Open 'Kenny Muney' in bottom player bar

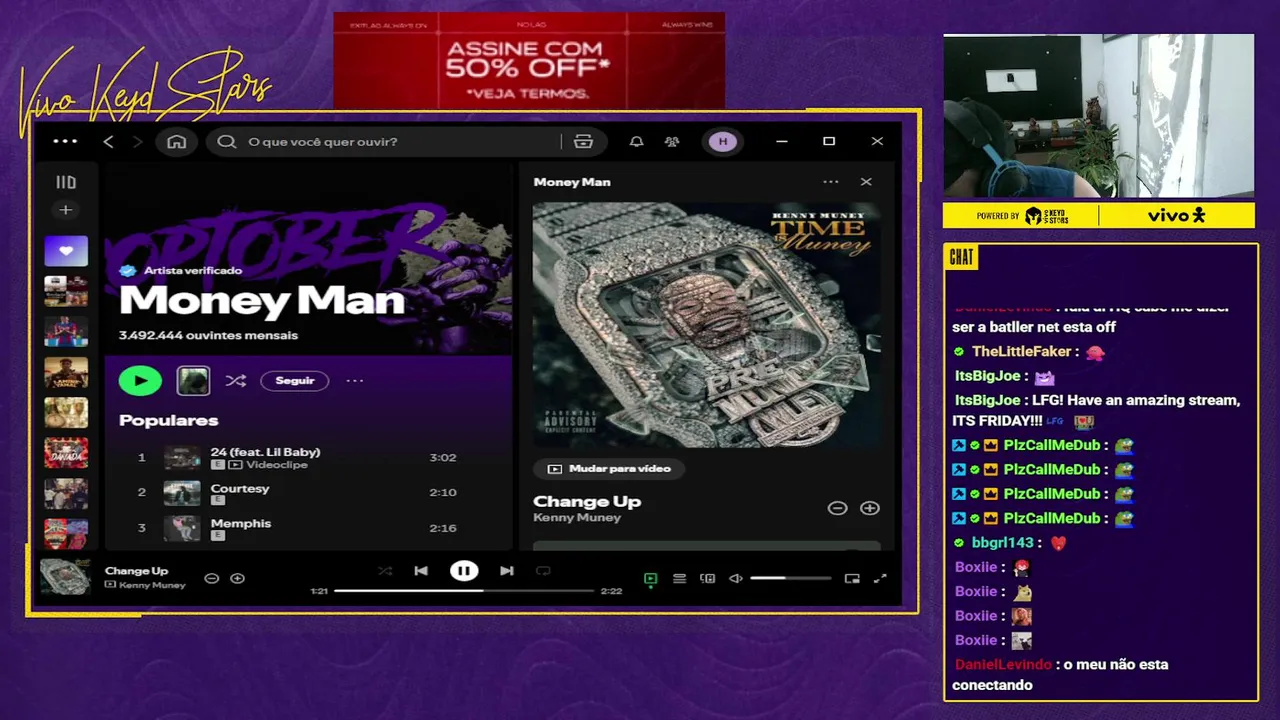tap(152, 585)
